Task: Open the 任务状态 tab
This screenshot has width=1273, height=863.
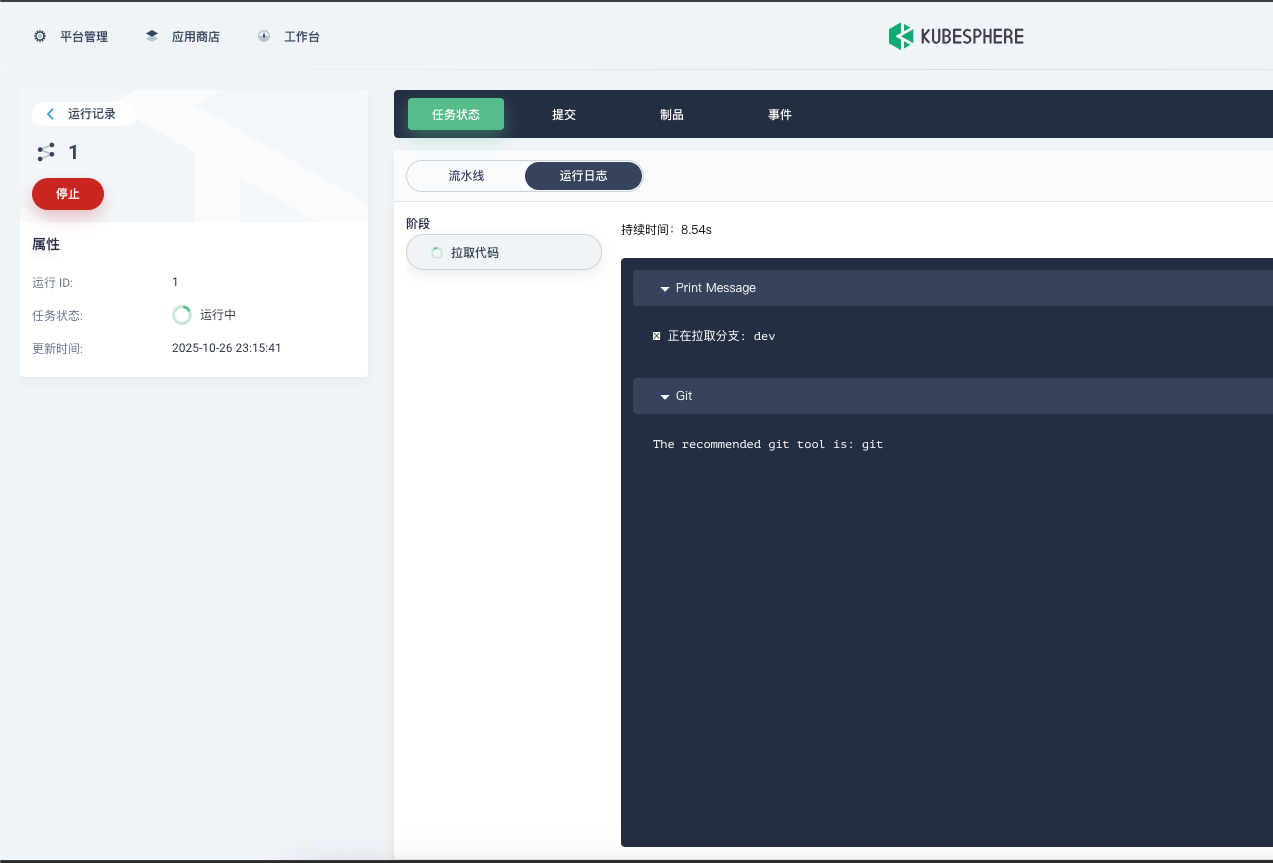Action: click(456, 115)
